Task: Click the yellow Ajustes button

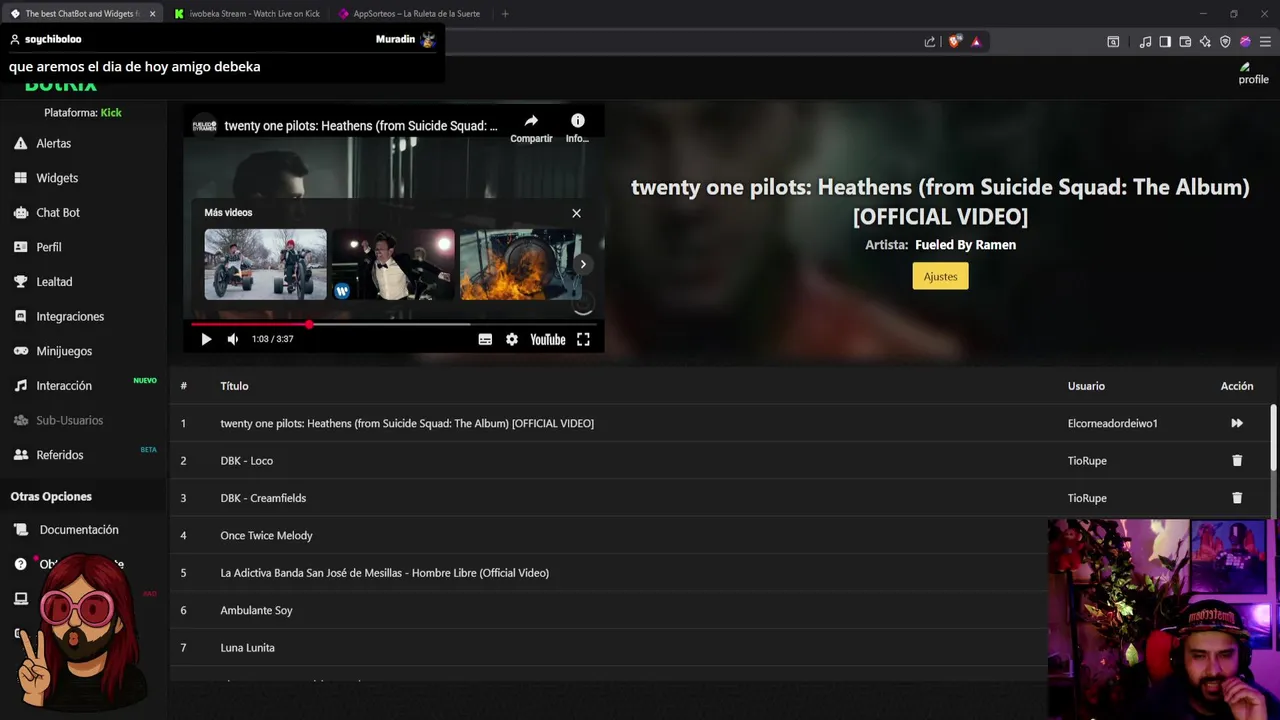Action: [940, 276]
